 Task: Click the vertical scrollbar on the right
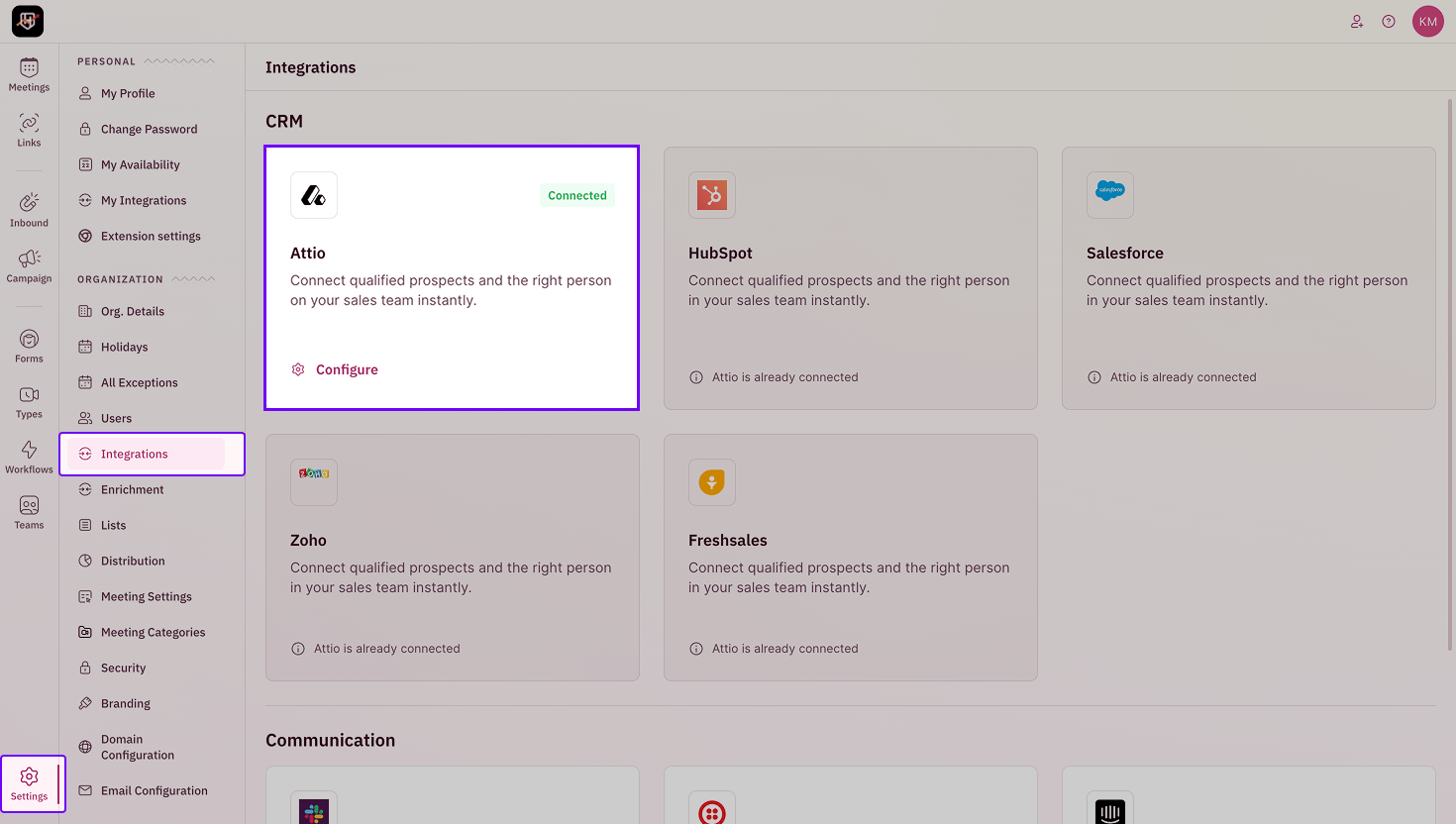[x=1450, y=374]
